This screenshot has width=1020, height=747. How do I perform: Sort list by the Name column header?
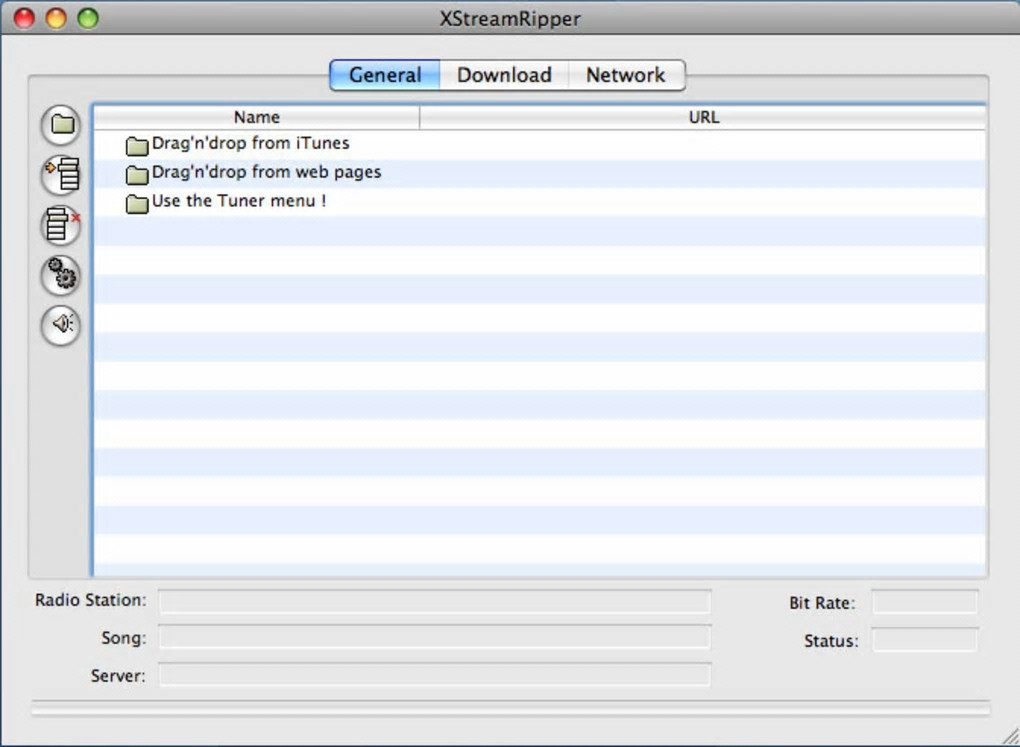click(x=257, y=117)
